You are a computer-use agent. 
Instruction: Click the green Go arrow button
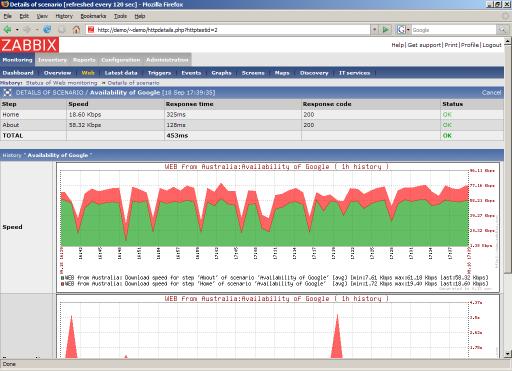pyautogui.click(x=386, y=30)
